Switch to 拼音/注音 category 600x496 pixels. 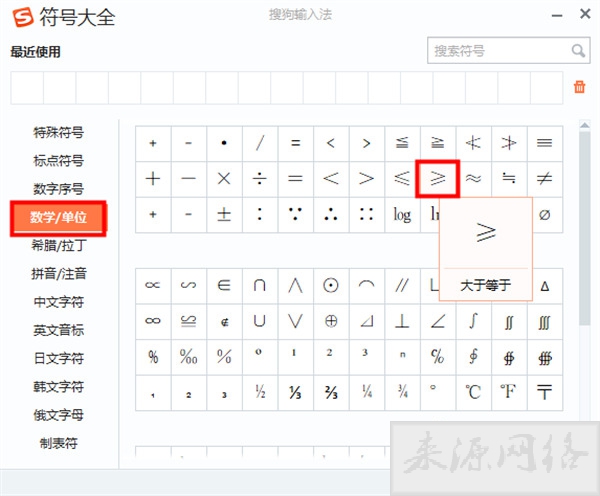point(59,274)
